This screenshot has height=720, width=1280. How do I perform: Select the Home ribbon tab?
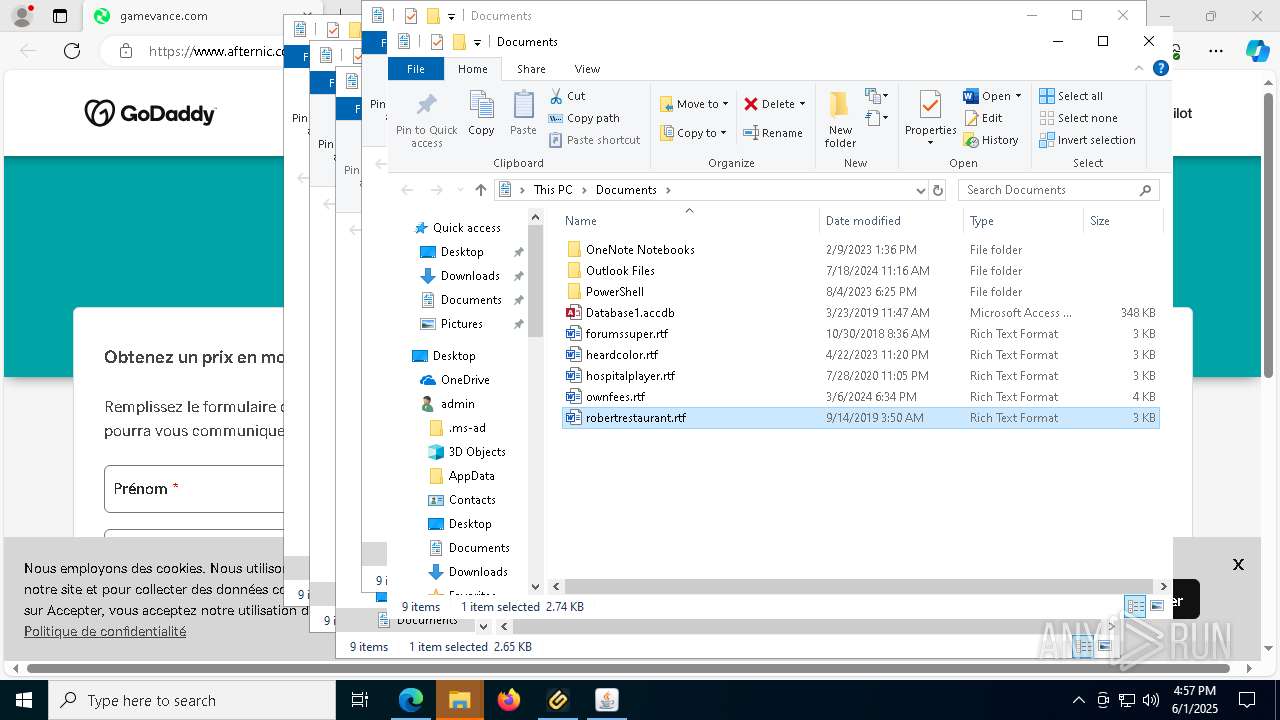[x=473, y=69]
